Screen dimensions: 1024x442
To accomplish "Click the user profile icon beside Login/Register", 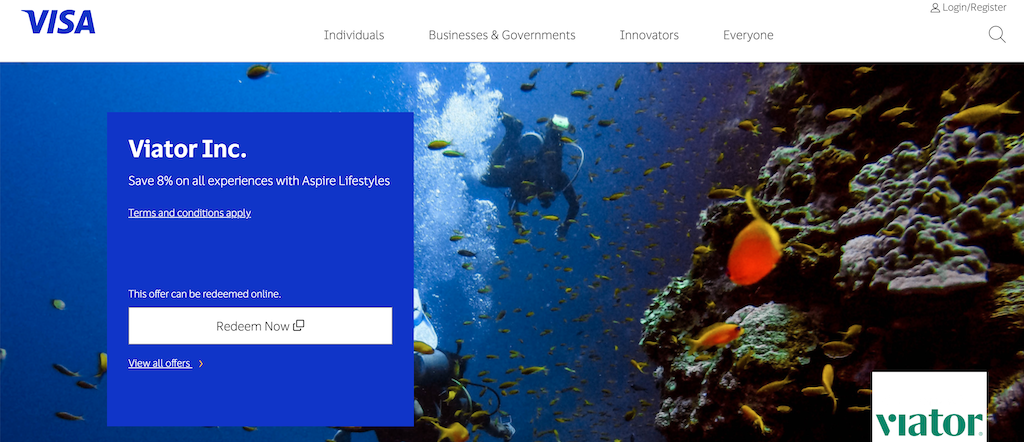I will point(935,8).
